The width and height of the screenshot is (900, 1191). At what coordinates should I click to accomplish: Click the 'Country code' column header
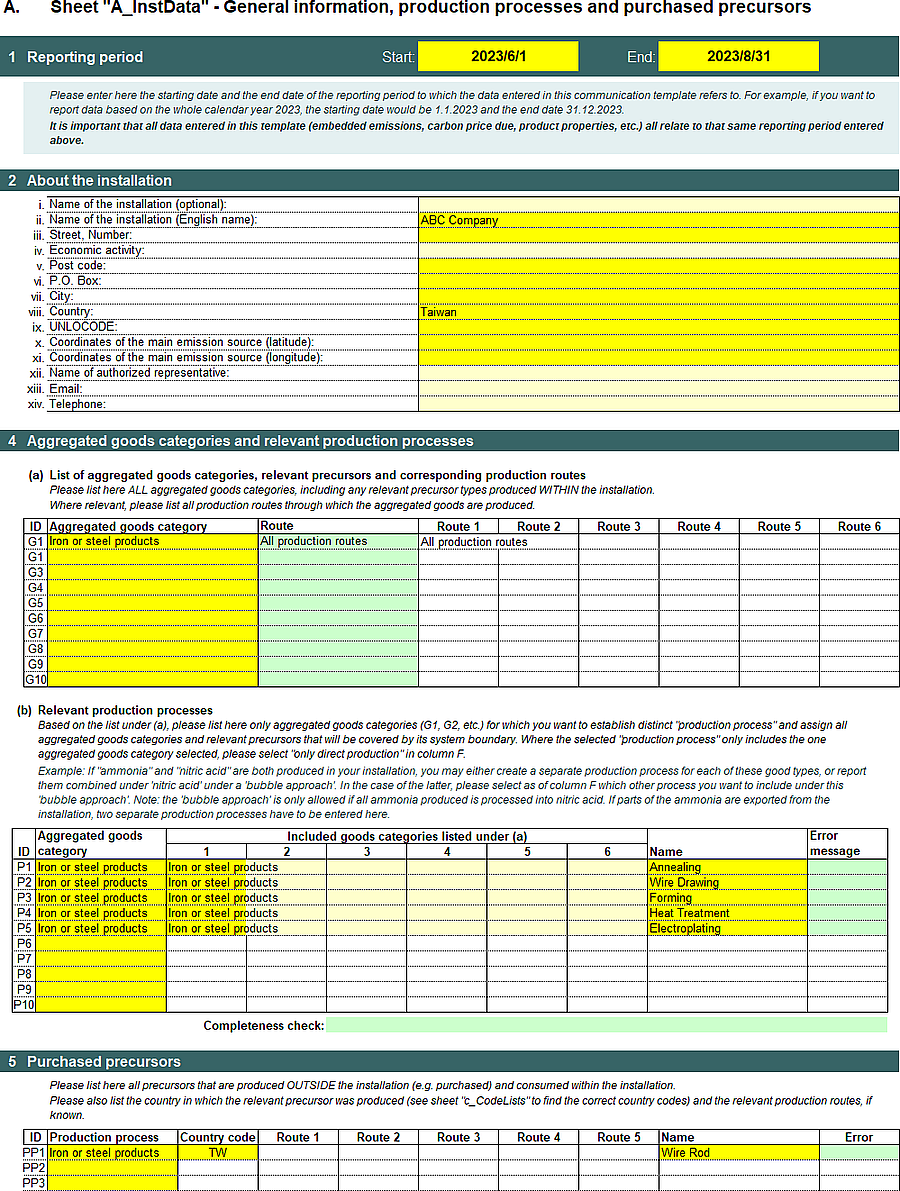point(218,1138)
